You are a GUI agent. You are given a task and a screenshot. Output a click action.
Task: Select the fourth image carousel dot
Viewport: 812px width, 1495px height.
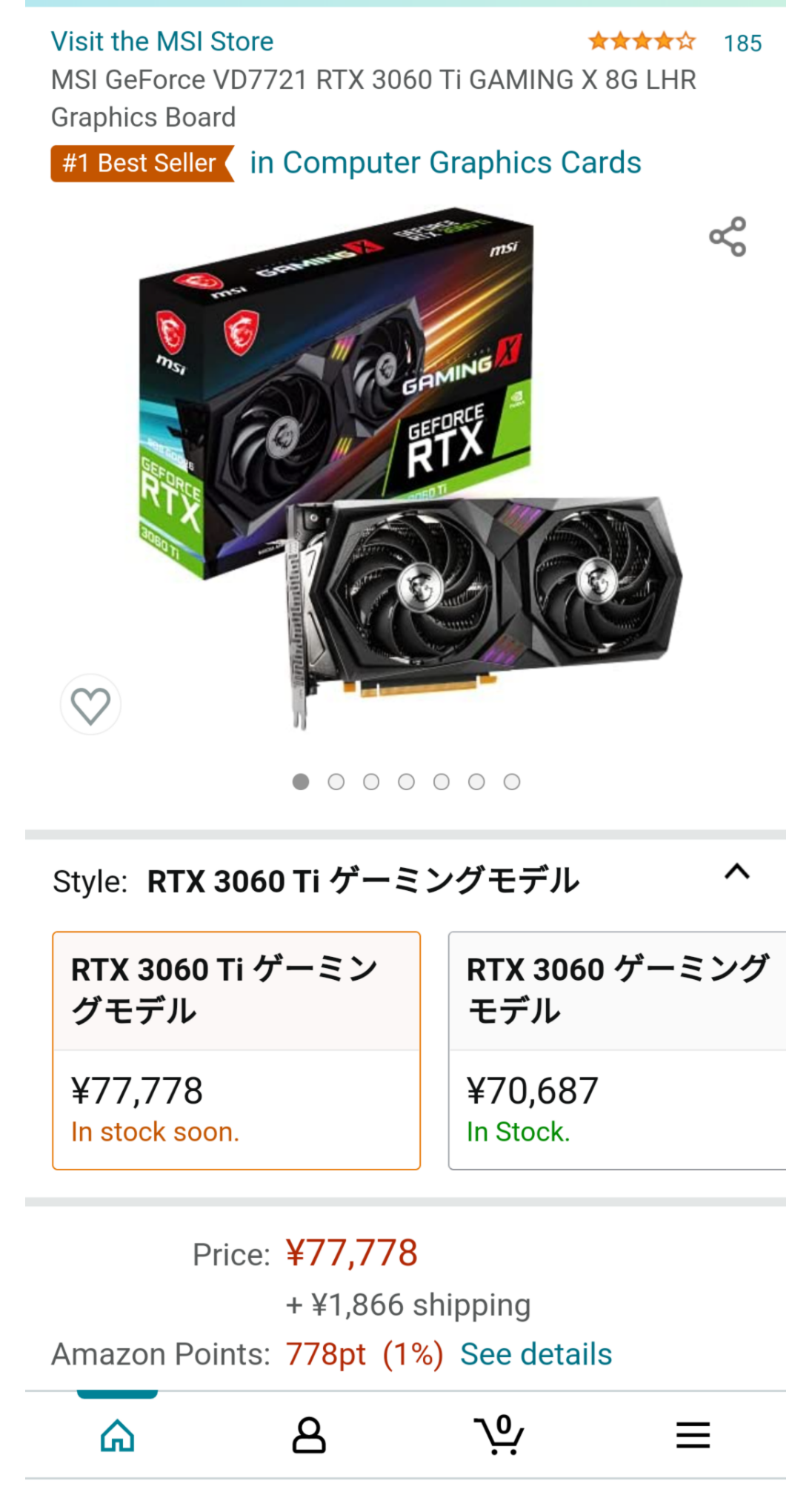tap(406, 782)
